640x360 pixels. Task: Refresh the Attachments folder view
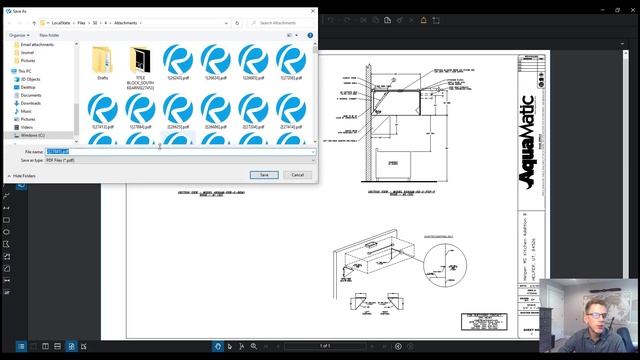point(237,23)
